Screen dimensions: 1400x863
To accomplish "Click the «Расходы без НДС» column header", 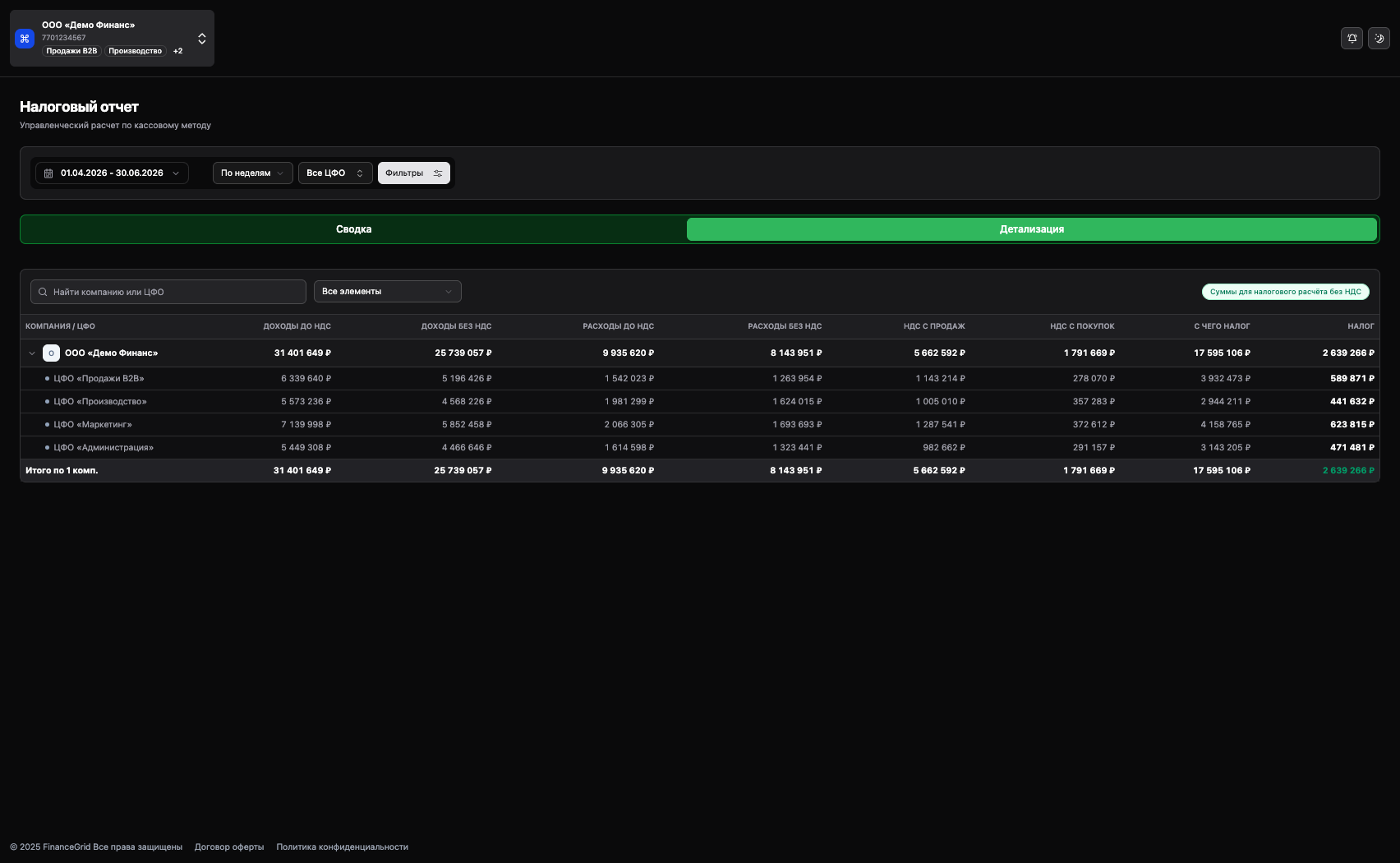I will tap(785, 326).
